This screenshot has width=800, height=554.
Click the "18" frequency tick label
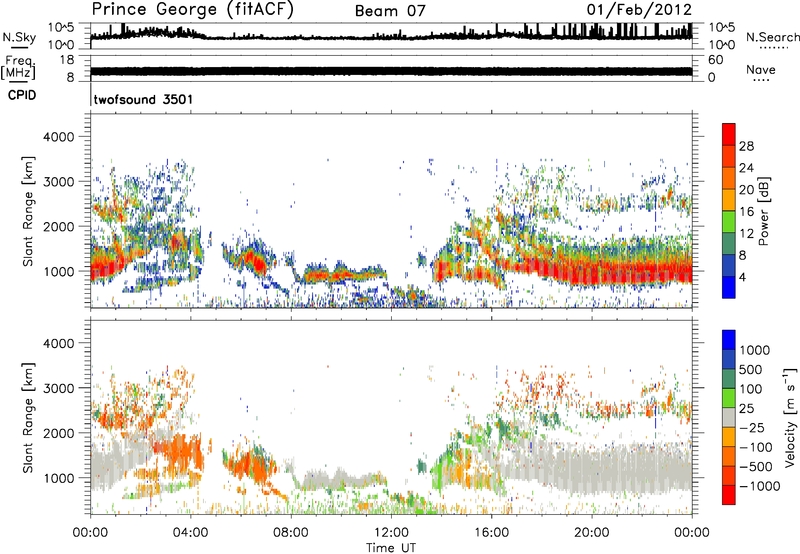click(x=66, y=60)
